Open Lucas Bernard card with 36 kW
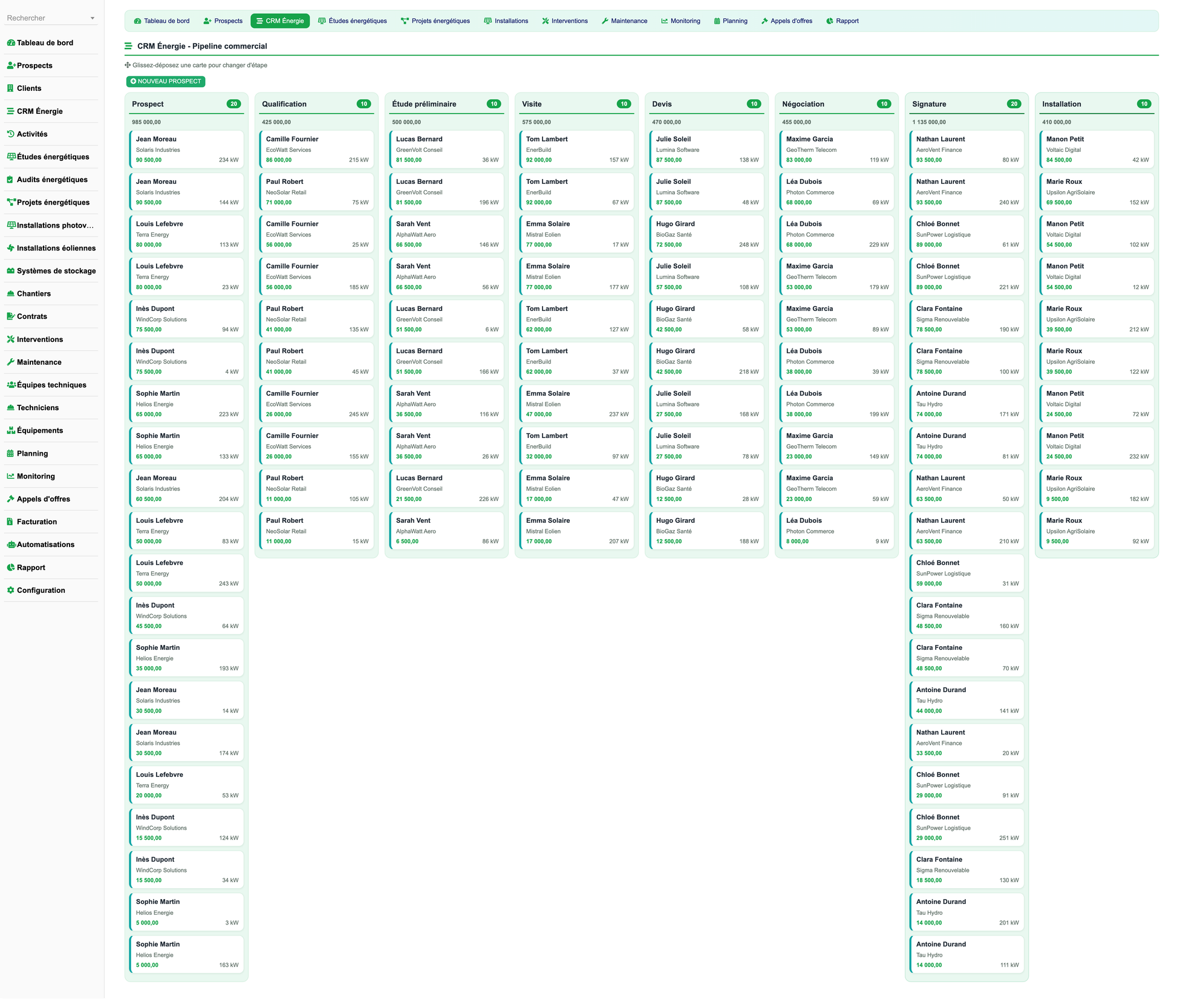 [447, 149]
